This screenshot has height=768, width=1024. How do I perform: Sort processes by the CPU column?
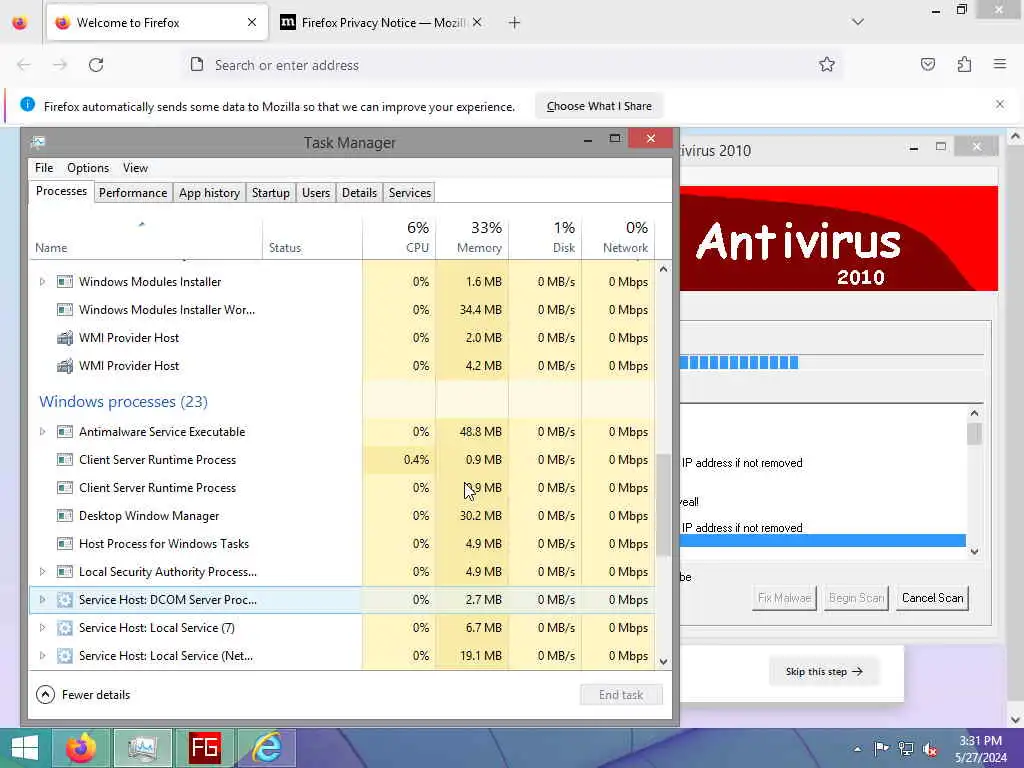(399, 237)
